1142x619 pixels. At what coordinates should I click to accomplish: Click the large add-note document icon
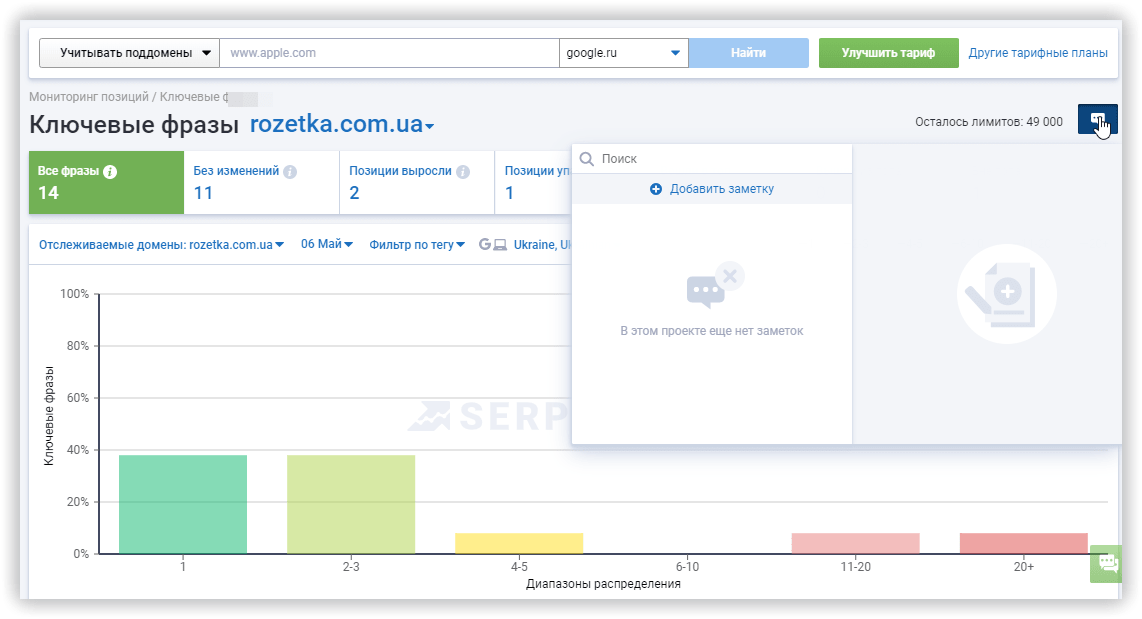(1007, 294)
